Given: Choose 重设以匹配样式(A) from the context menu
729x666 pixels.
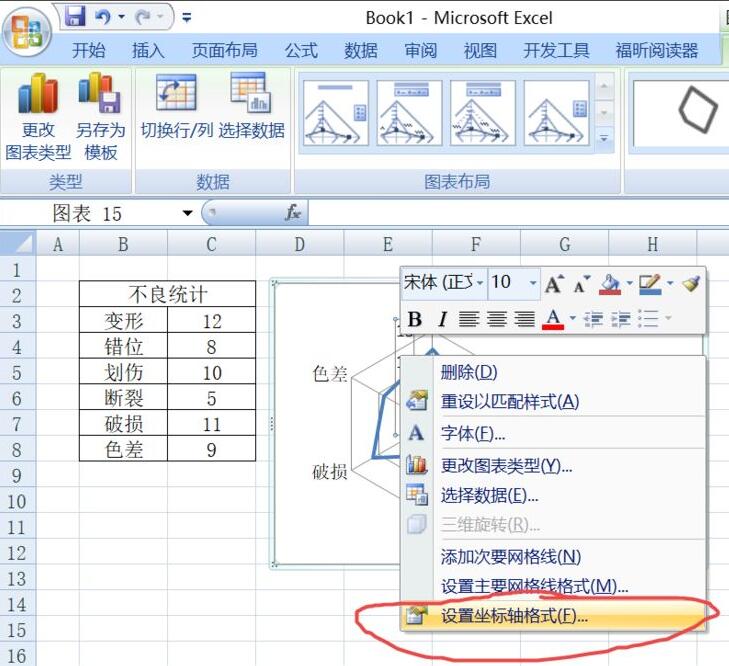Looking at the screenshot, I should tap(553, 401).
